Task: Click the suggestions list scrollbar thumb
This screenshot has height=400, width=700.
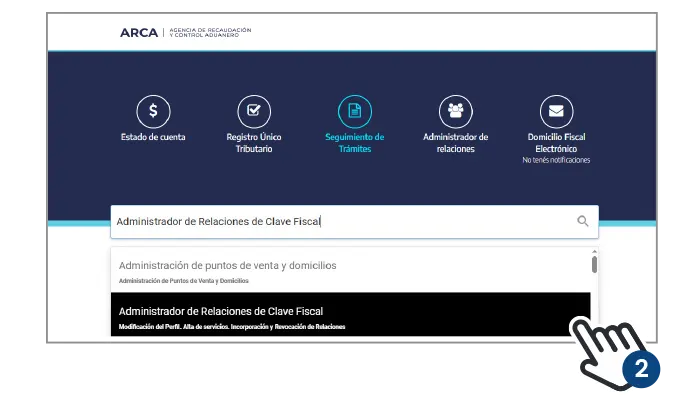Action: (594, 264)
